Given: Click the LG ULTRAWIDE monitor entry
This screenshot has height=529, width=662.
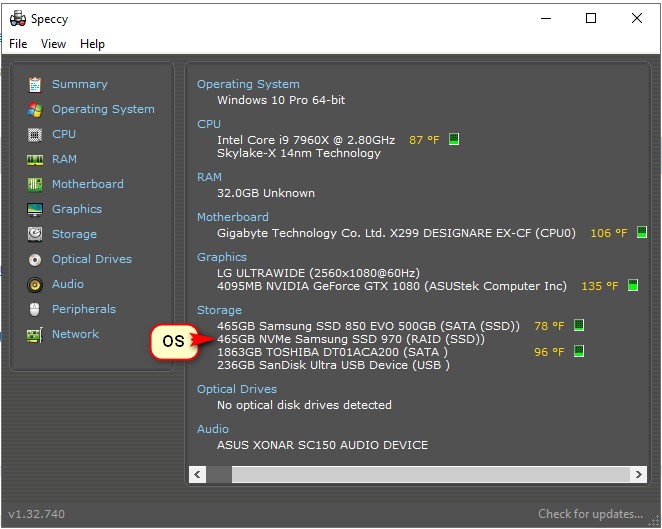Looking at the screenshot, I should pos(318,273).
